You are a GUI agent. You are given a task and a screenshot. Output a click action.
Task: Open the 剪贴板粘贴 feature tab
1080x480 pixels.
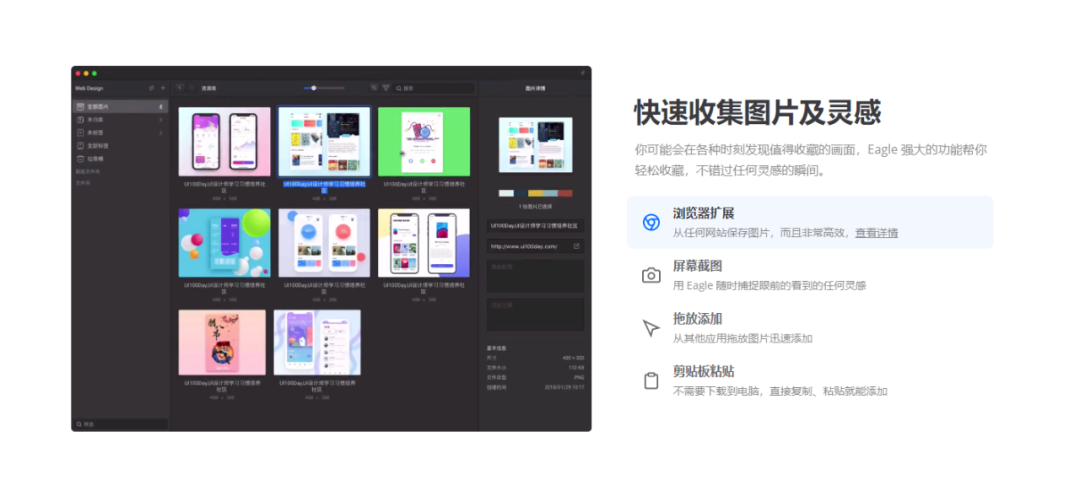(810, 381)
